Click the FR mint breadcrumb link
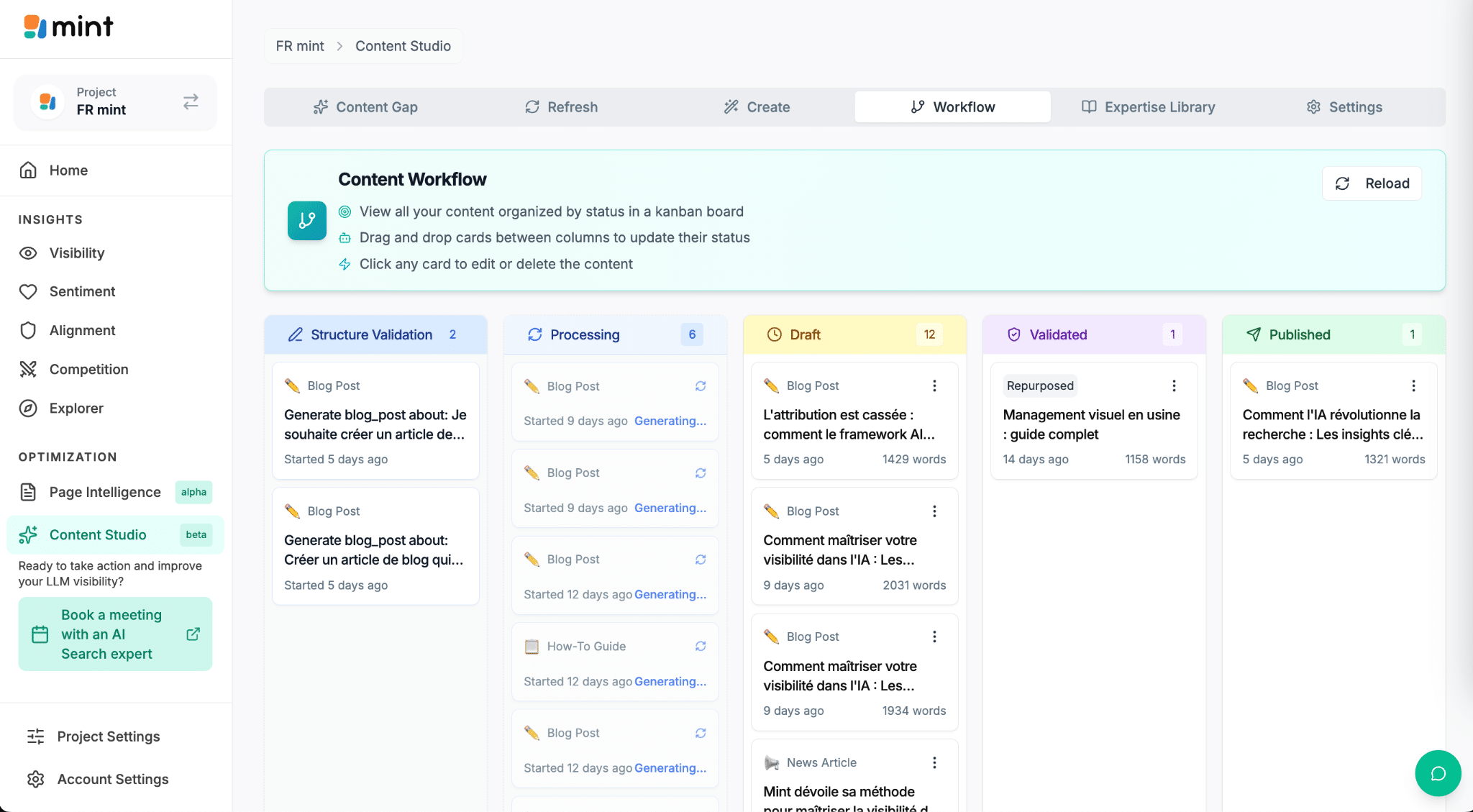 300,46
